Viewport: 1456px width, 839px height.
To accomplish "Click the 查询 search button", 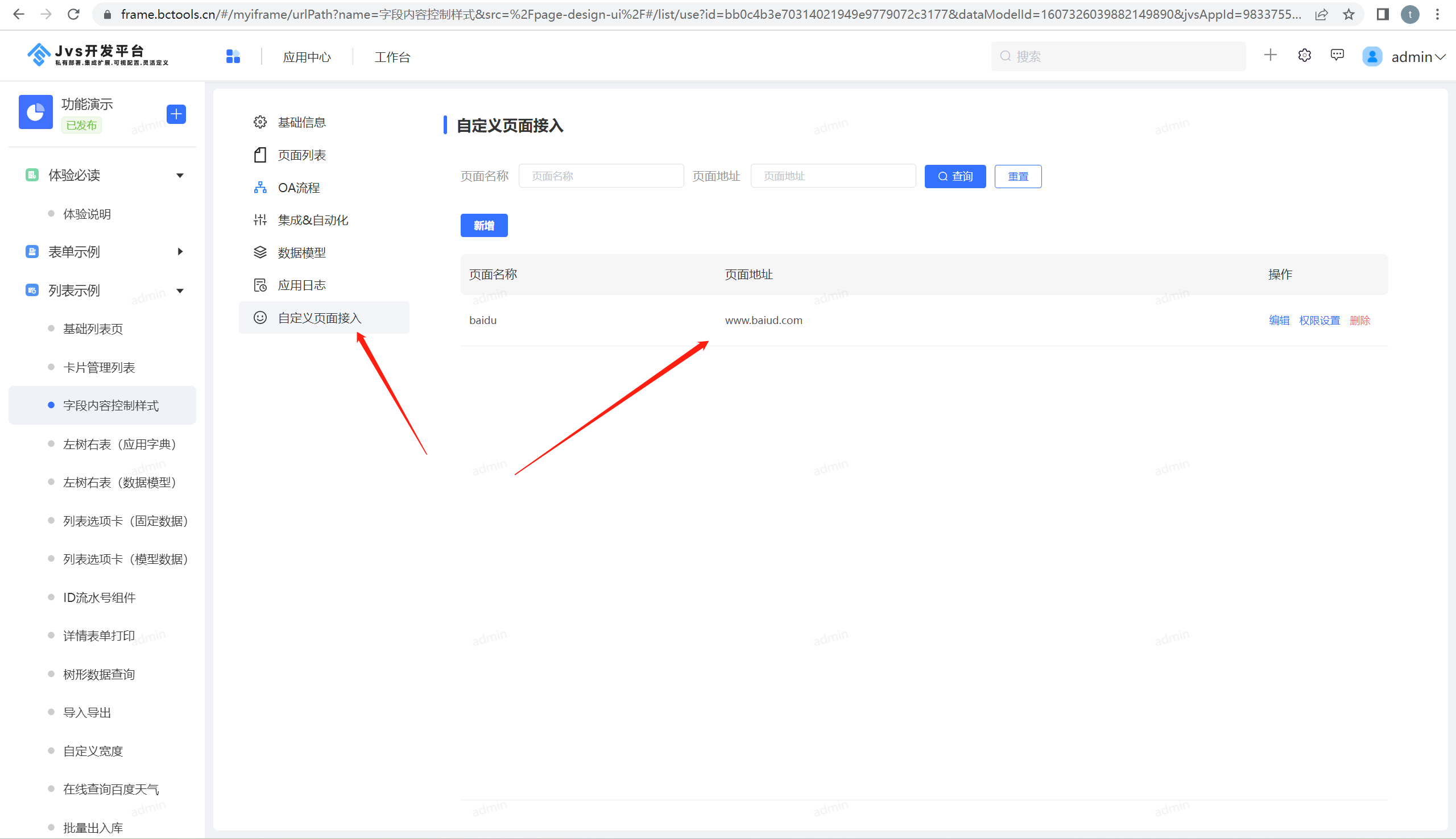I will 954,176.
